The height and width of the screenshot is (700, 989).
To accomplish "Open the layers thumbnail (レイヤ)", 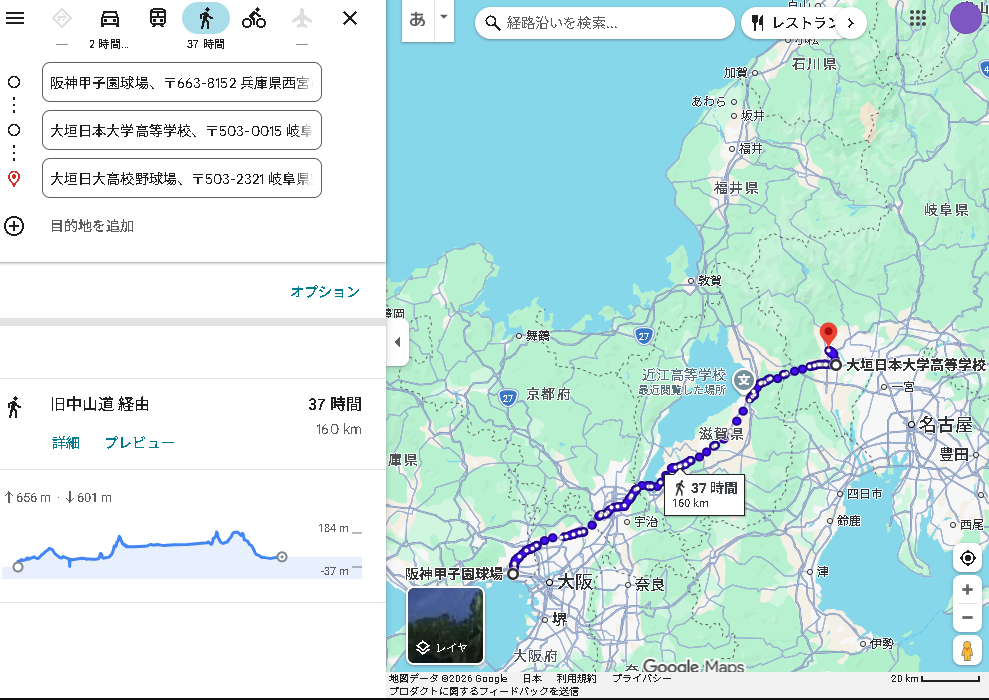I will [445, 626].
